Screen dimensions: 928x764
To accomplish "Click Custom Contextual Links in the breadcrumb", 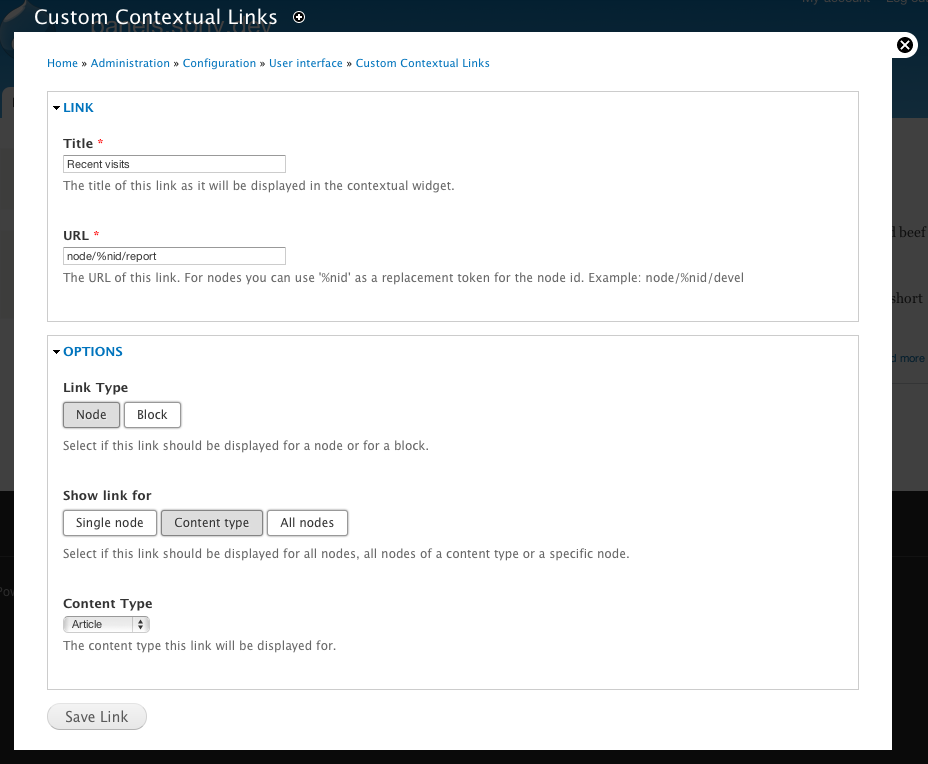I will 422,63.
